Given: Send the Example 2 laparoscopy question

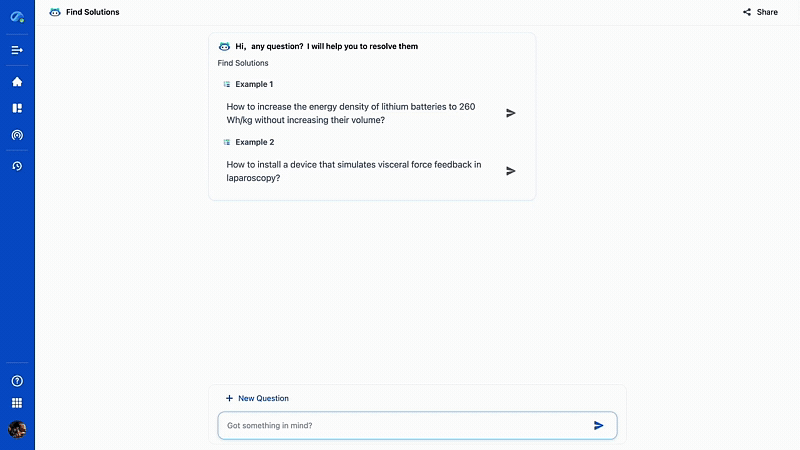Looking at the screenshot, I should point(511,171).
